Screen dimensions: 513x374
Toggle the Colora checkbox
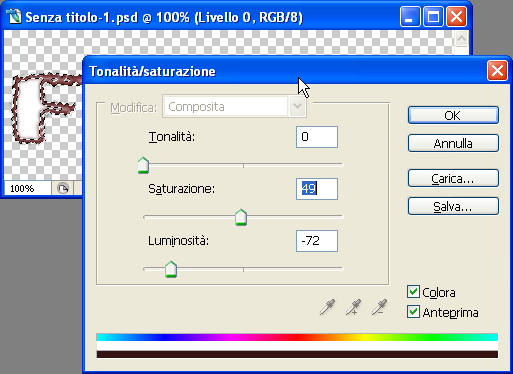(x=413, y=292)
